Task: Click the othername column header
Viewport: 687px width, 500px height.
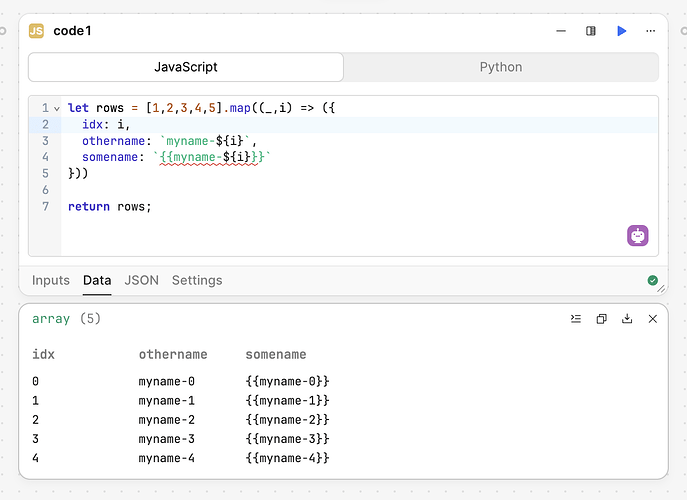Action: pos(173,354)
